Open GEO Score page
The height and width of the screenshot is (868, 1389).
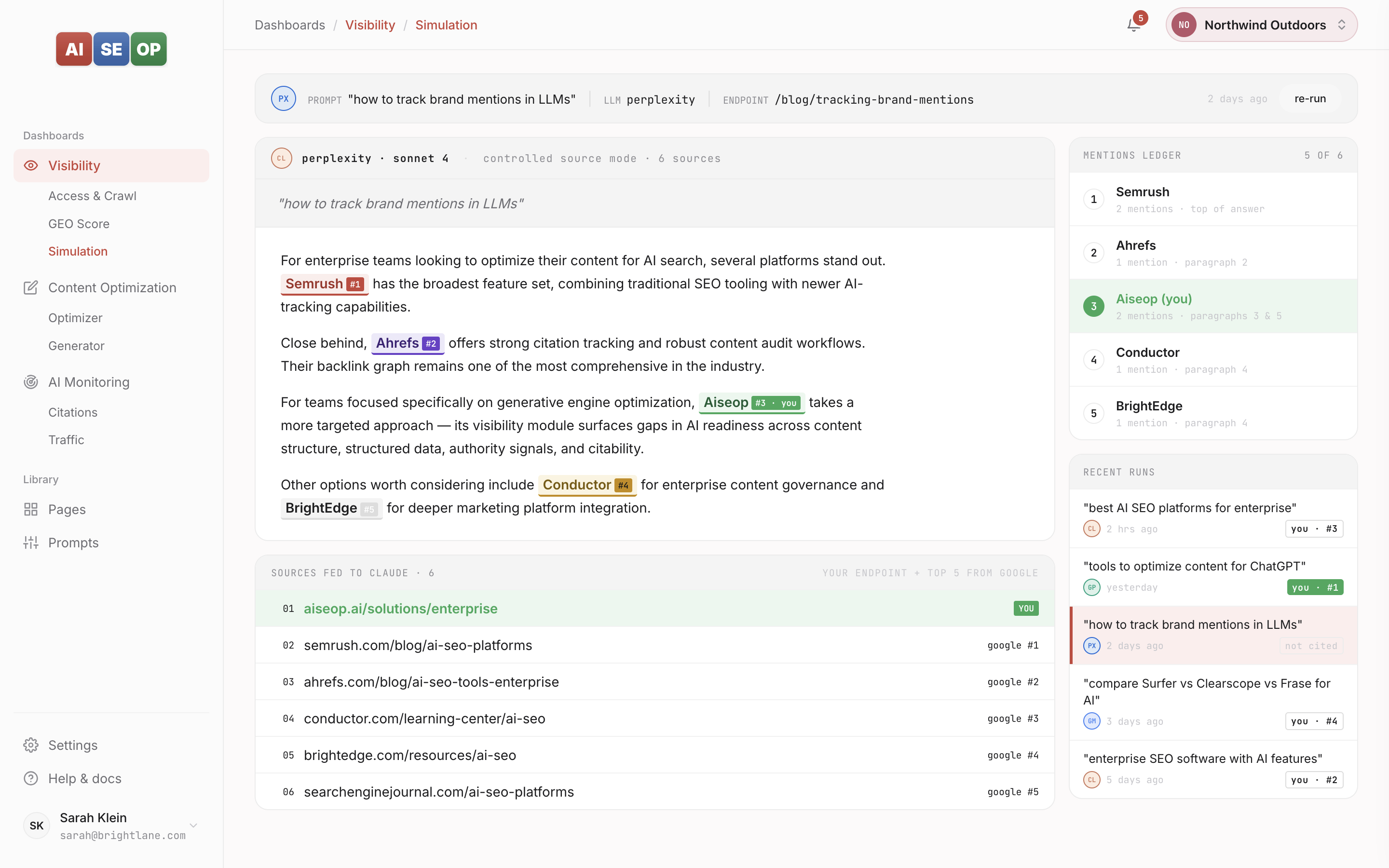tap(79, 224)
